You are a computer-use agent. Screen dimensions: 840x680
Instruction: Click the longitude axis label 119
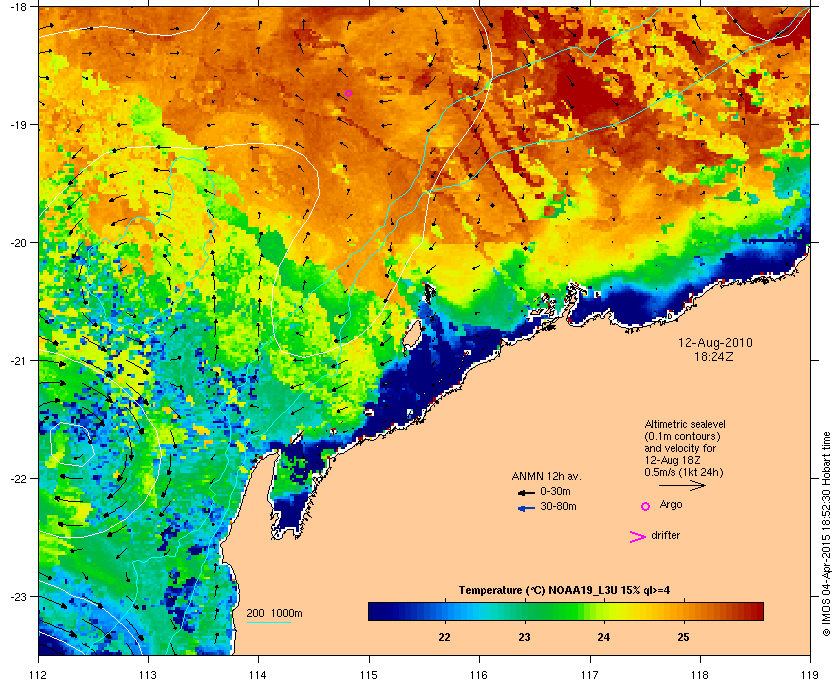(x=810, y=675)
